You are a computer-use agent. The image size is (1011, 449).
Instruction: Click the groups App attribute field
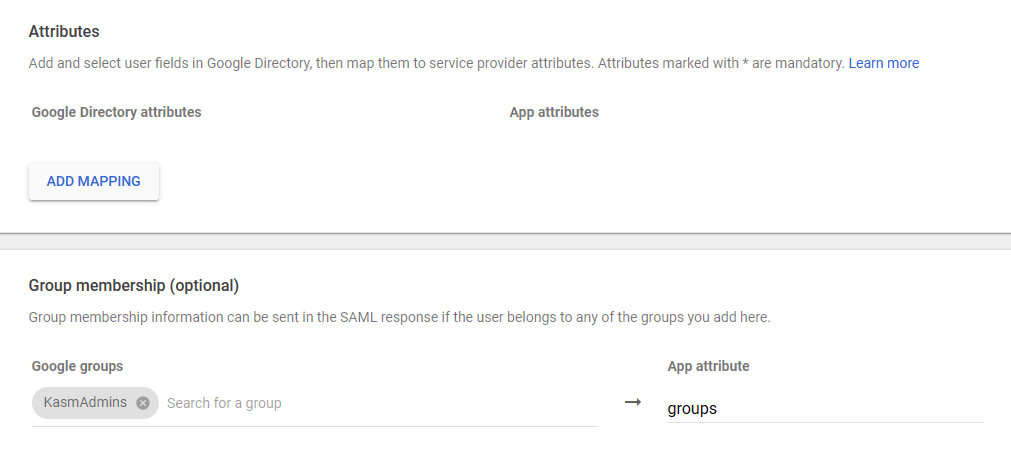825,408
